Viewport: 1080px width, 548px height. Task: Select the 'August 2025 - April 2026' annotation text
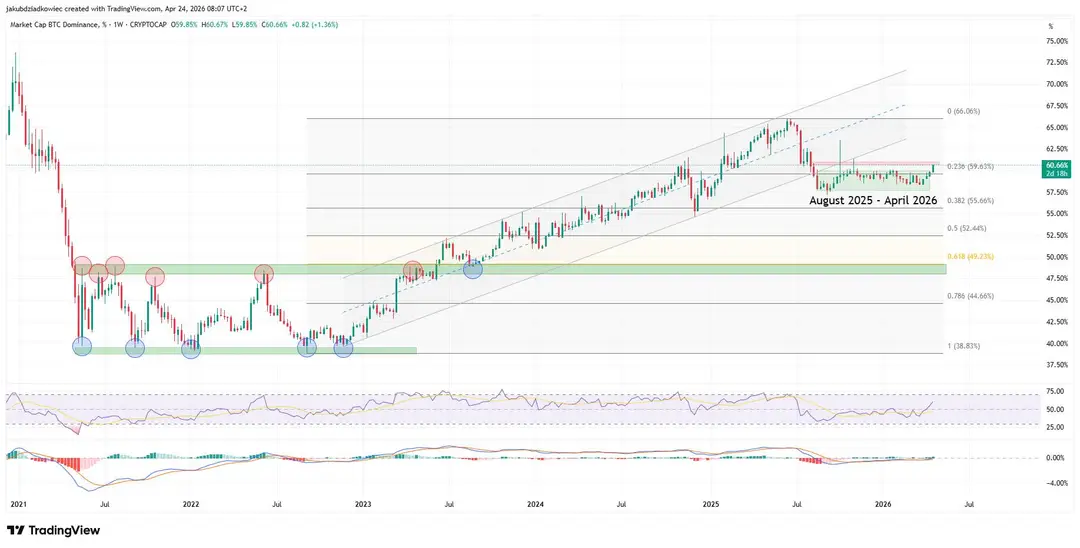tap(873, 200)
